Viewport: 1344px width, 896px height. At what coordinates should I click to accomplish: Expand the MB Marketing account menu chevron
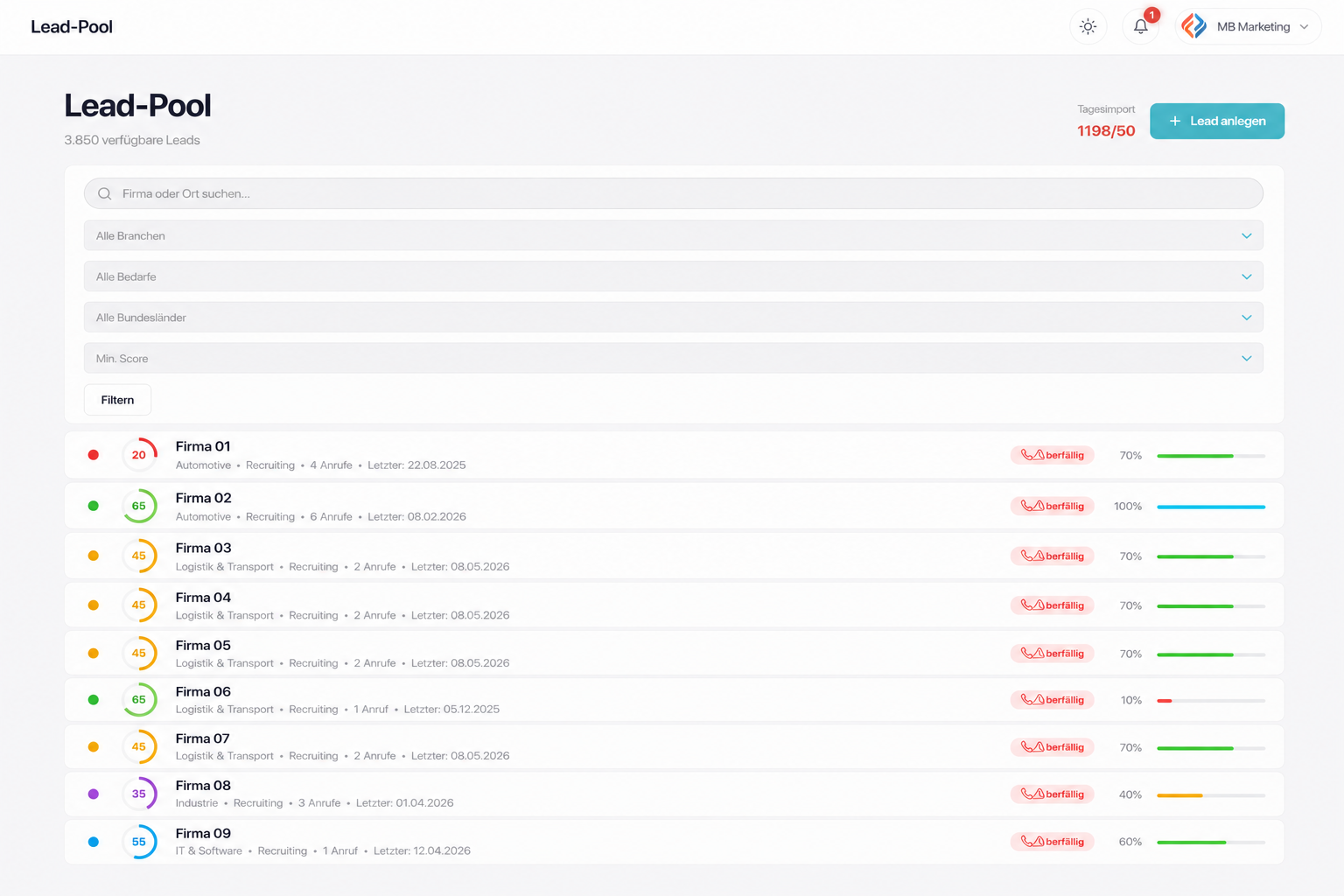(1304, 27)
